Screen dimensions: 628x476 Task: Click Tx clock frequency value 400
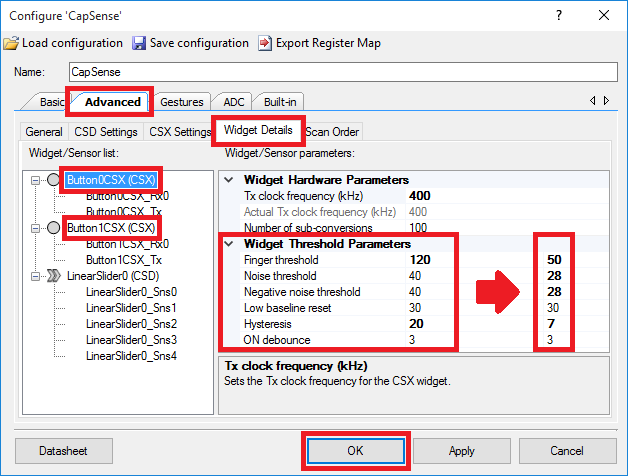420,196
